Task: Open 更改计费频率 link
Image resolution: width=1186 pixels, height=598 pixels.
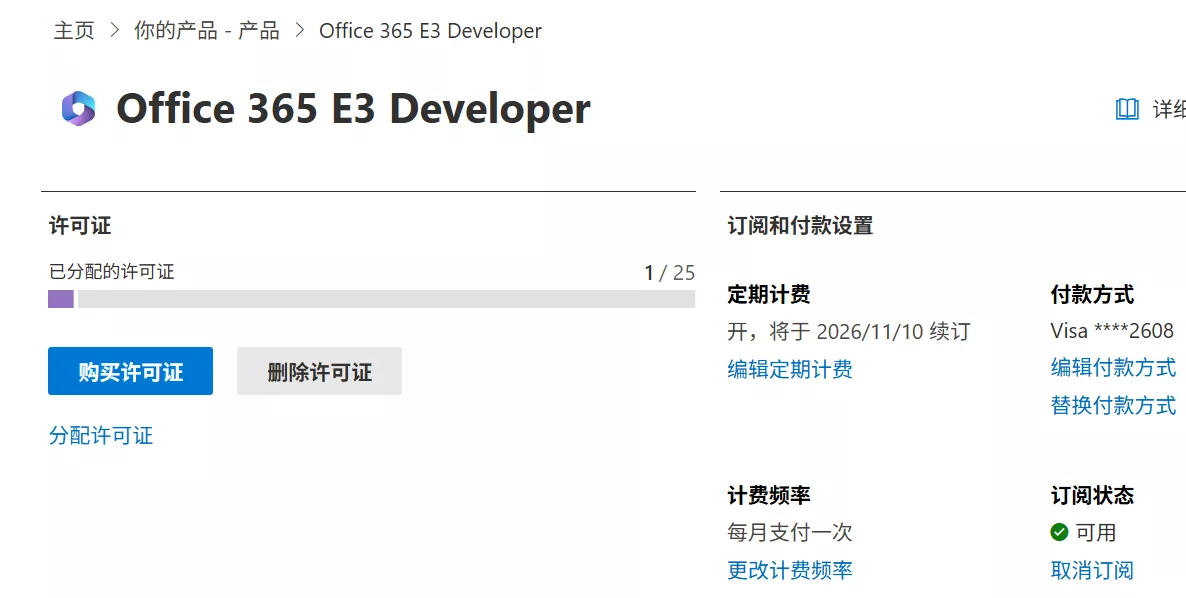Action: [x=789, y=570]
